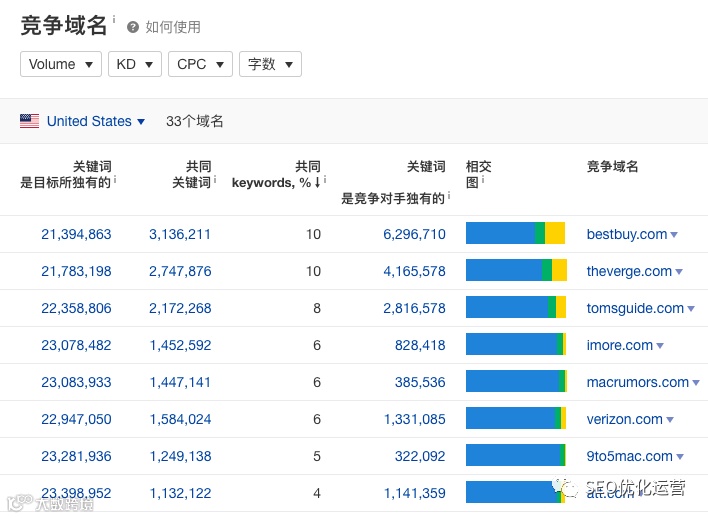Click competitor keywords 2,816,578
Screen dimensions: 708x518
(415, 308)
